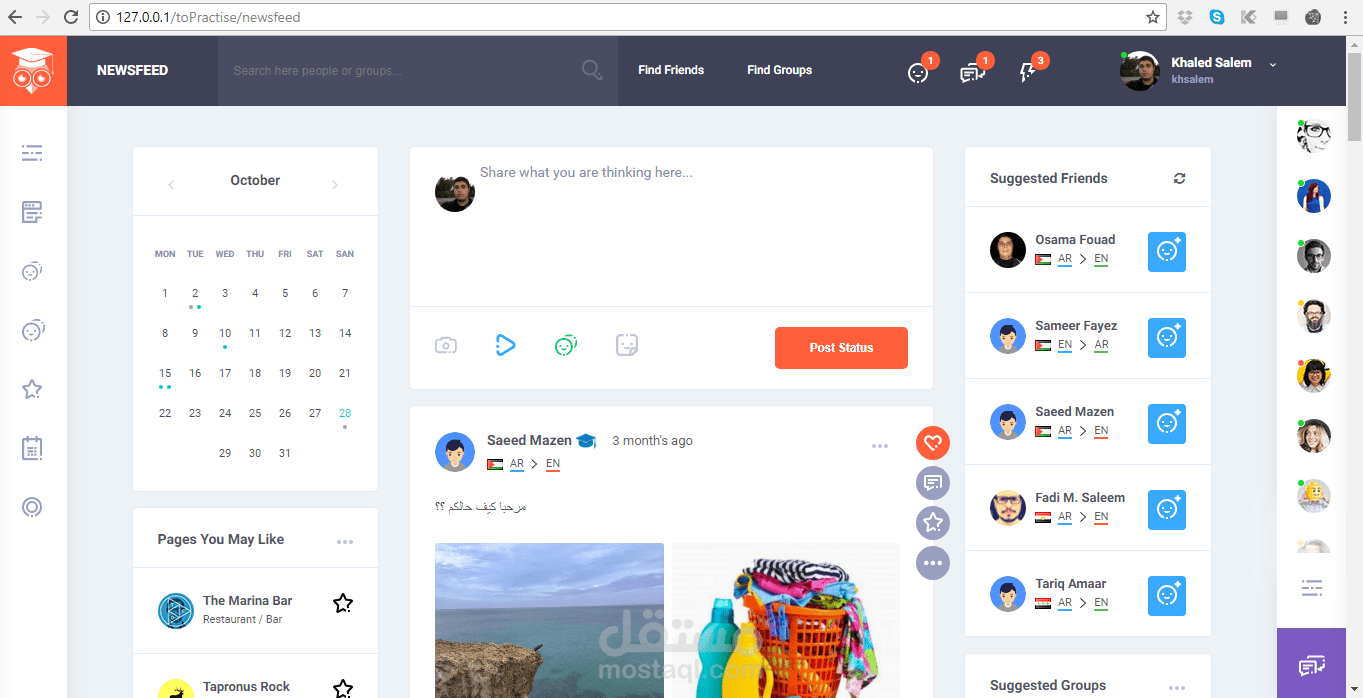Open Find Friends menu item
The image size is (1363, 698).
[671, 70]
